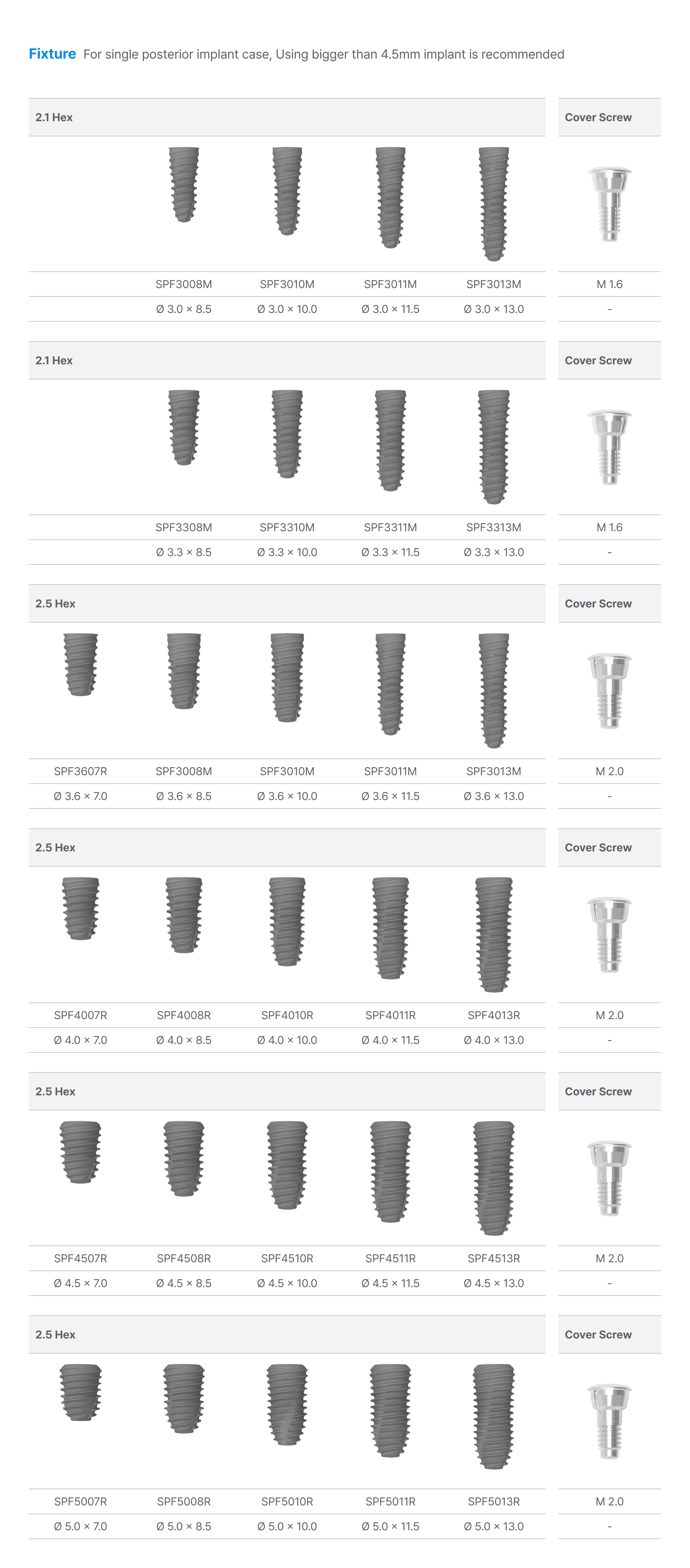This screenshot has height=1568, width=690.
Task: Select the Ø 5.0 × 7.0 size label
Action: 80,1526
